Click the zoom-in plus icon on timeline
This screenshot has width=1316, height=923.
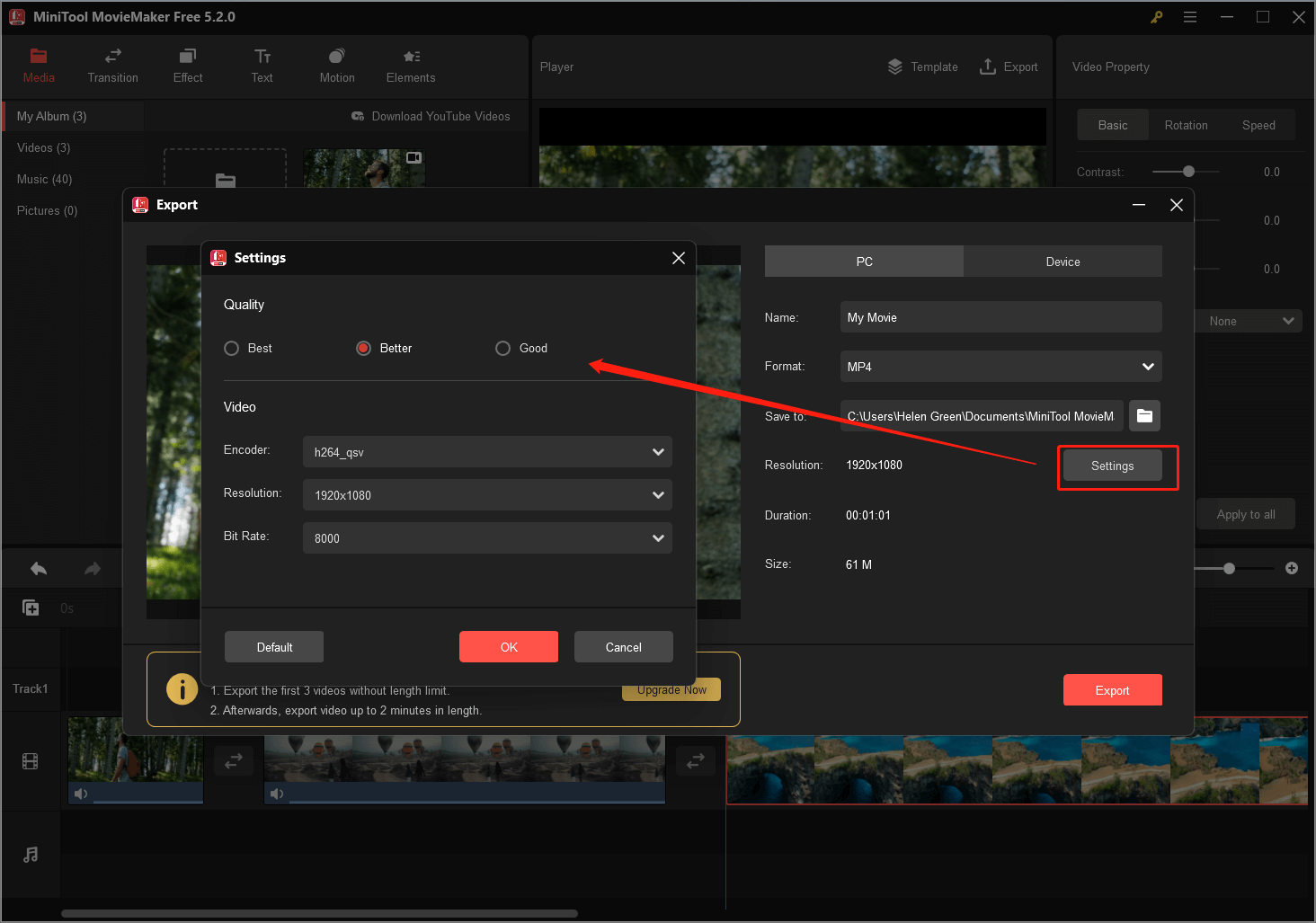[1292, 568]
